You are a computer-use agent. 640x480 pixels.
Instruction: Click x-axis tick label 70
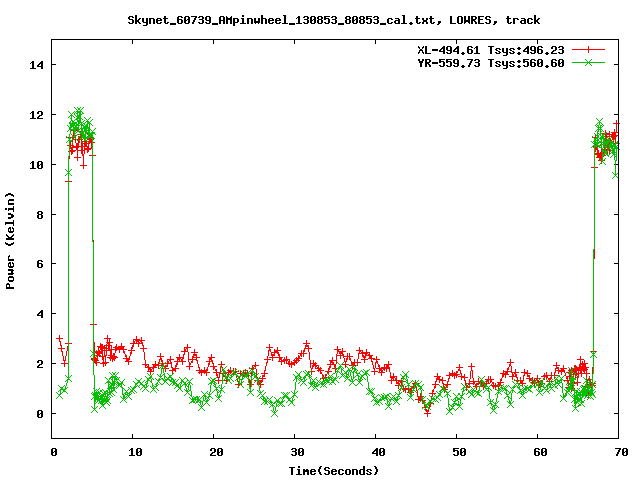click(621, 452)
